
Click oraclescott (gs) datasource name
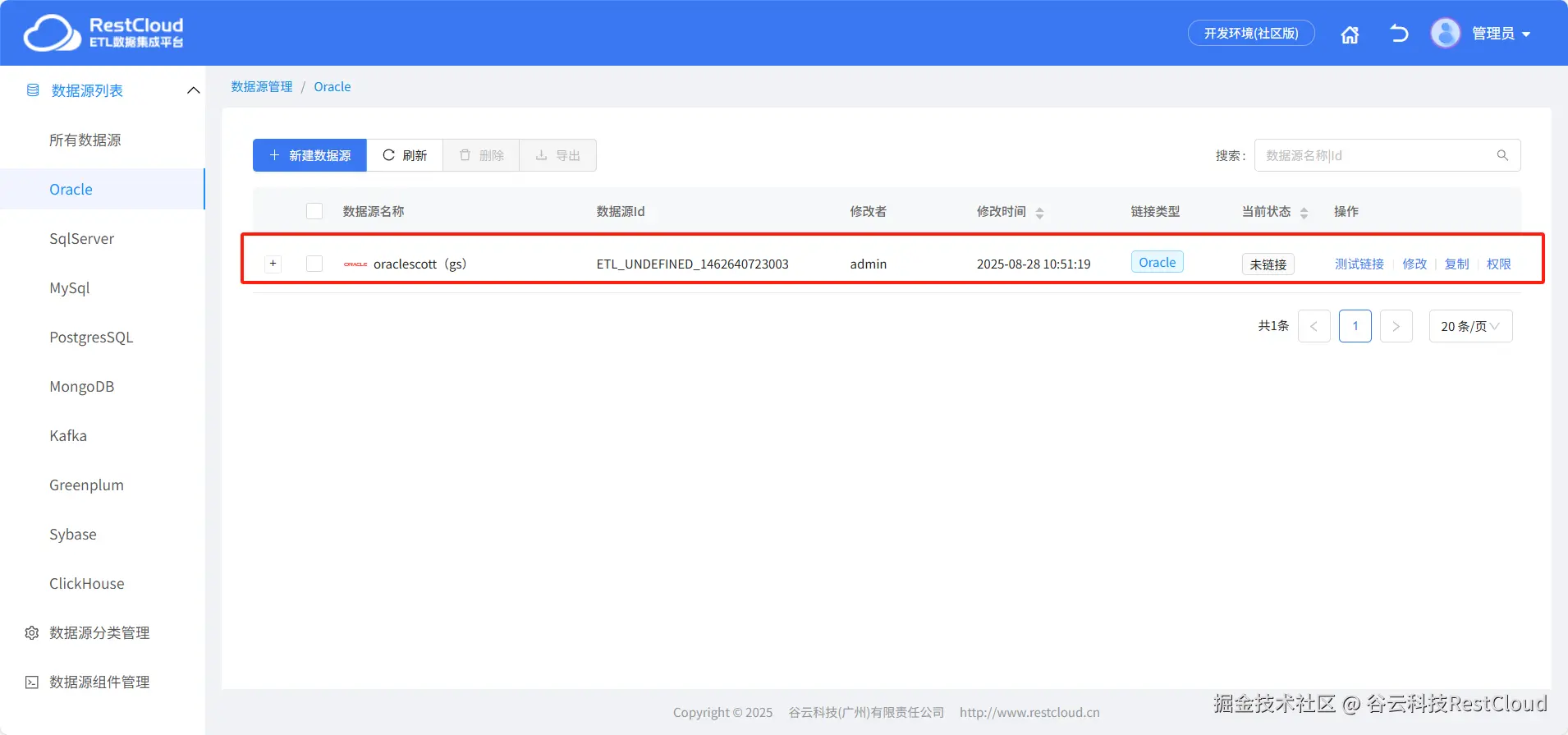(x=420, y=264)
